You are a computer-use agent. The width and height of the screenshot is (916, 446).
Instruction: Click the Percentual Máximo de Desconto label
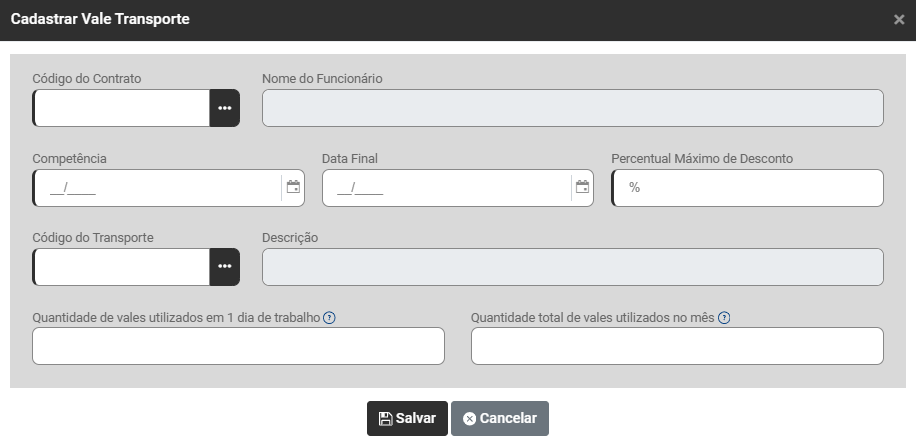coord(702,158)
